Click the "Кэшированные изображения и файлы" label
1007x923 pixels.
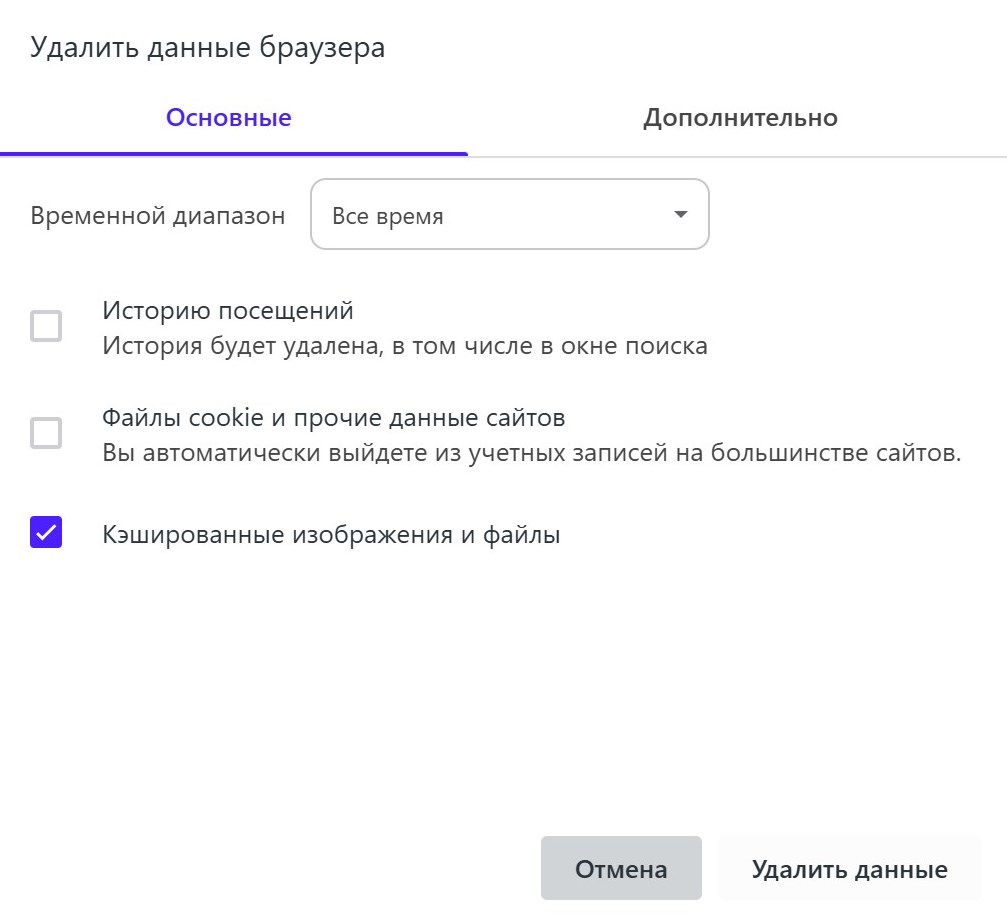[x=331, y=535]
